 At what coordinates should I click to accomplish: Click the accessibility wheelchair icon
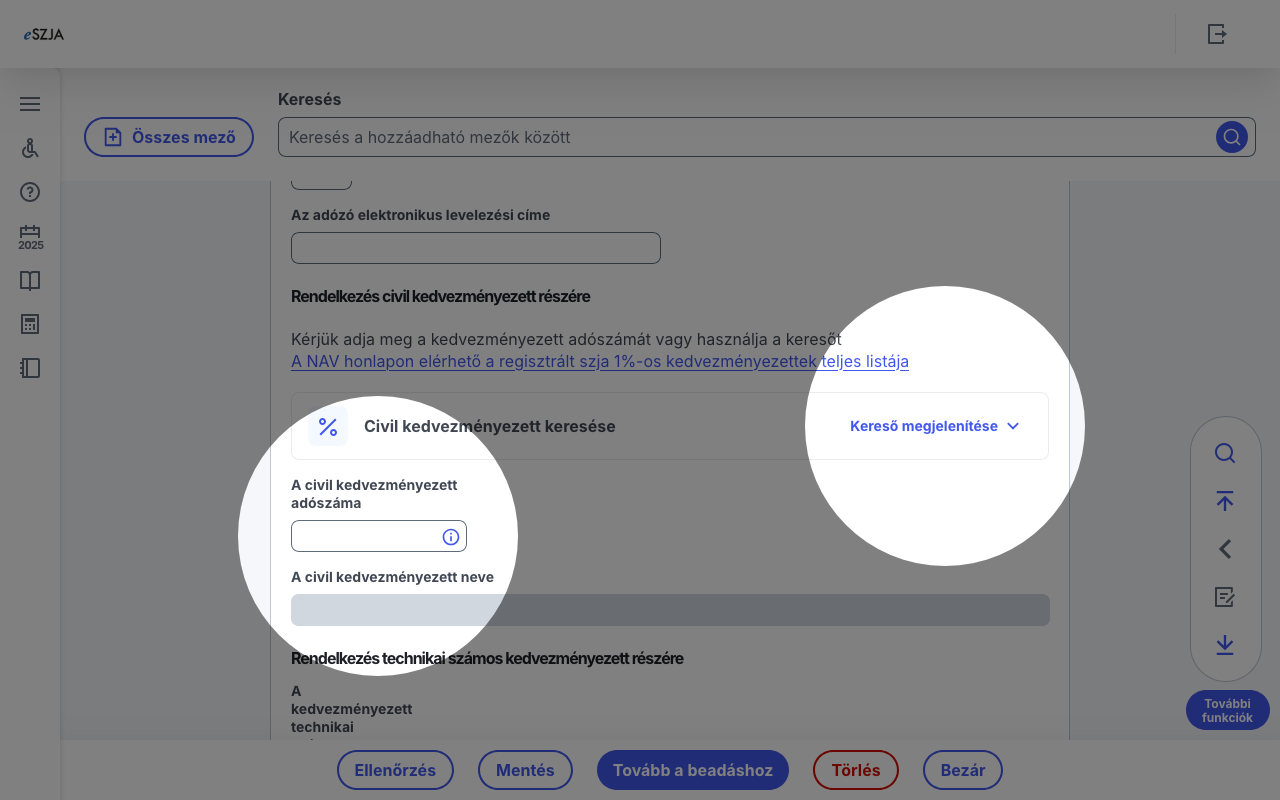[30, 148]
